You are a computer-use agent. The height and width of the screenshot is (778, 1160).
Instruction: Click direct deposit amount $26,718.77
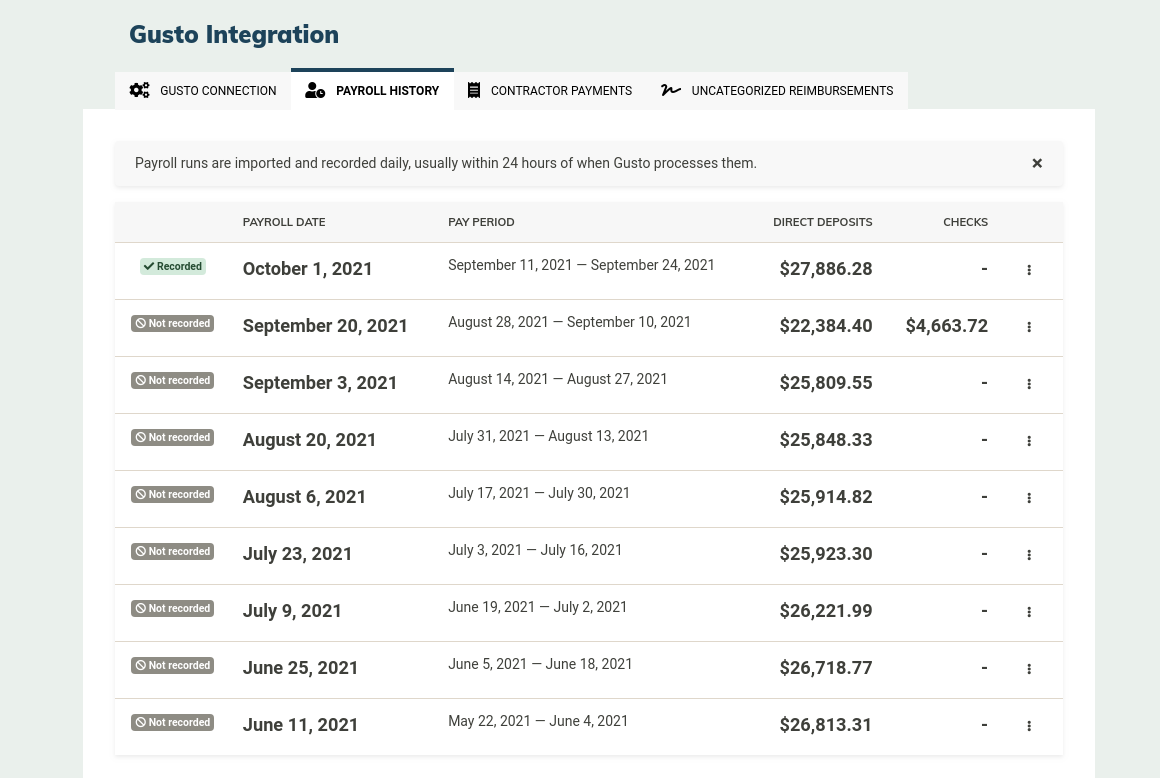(826, 668)
